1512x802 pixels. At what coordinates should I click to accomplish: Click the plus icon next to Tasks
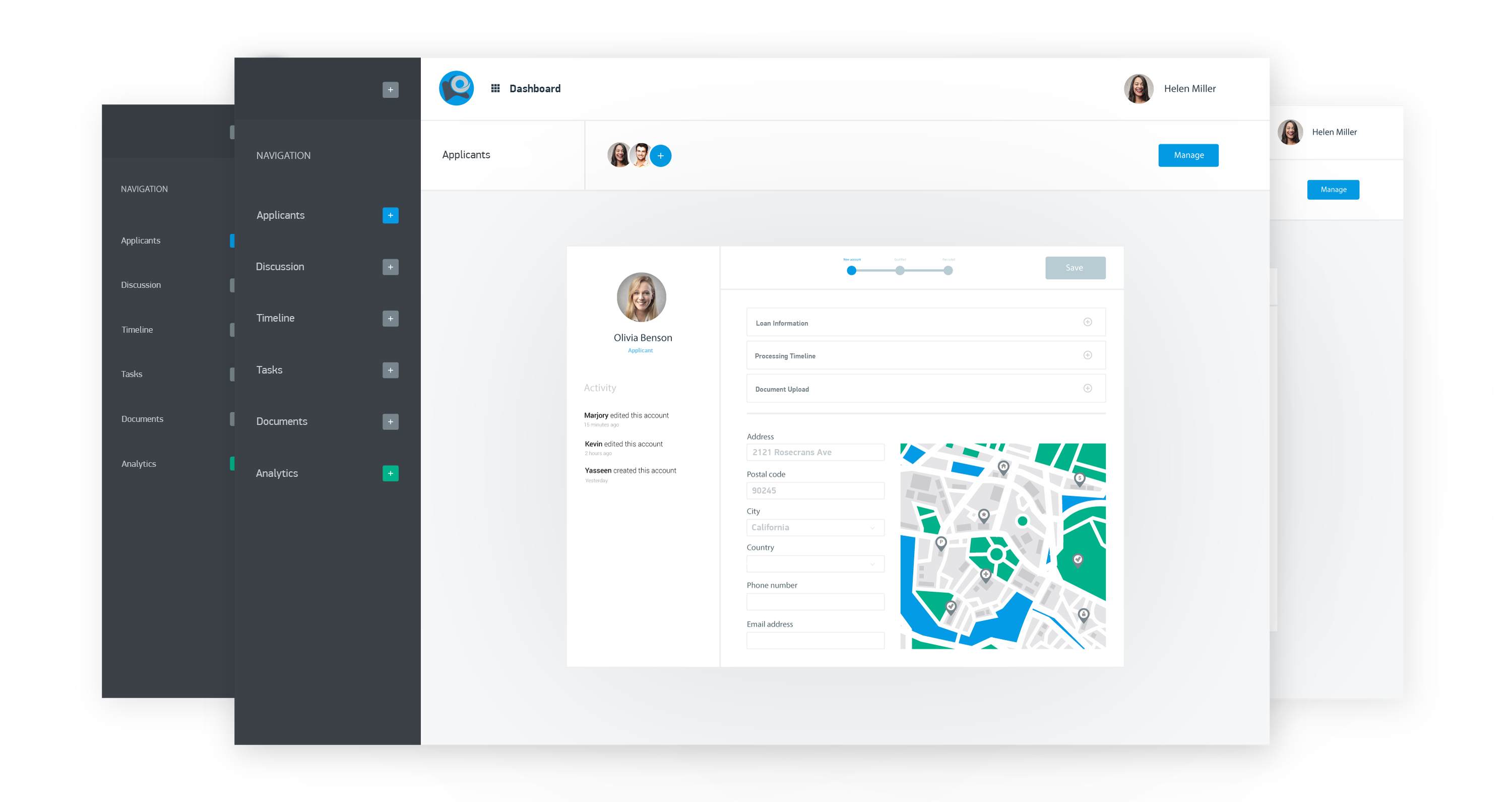(390, 371)
